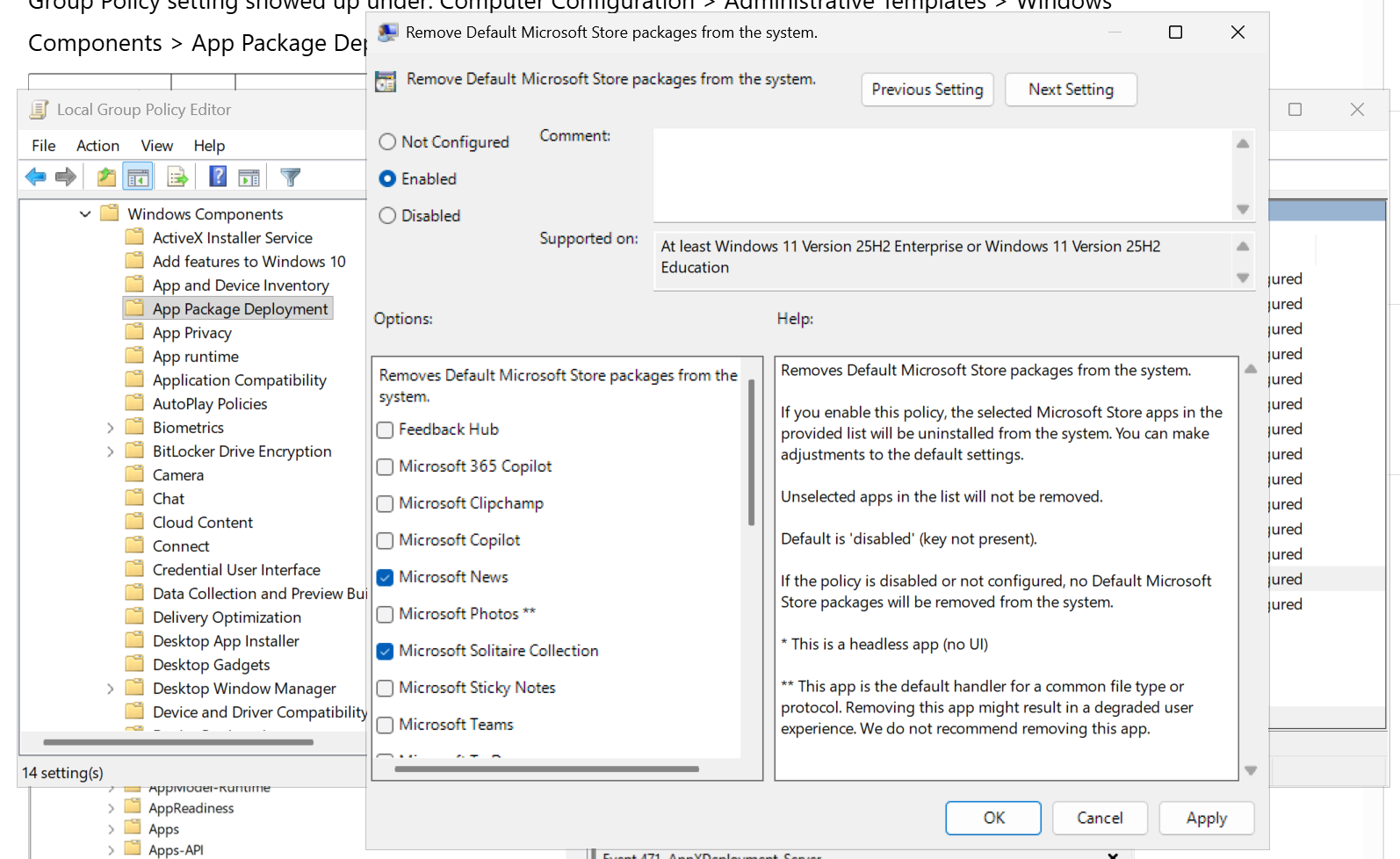Click the Options list horizontal scrollbar thumb
Screen dimensions: 1400x859
[x=546, y=769]
